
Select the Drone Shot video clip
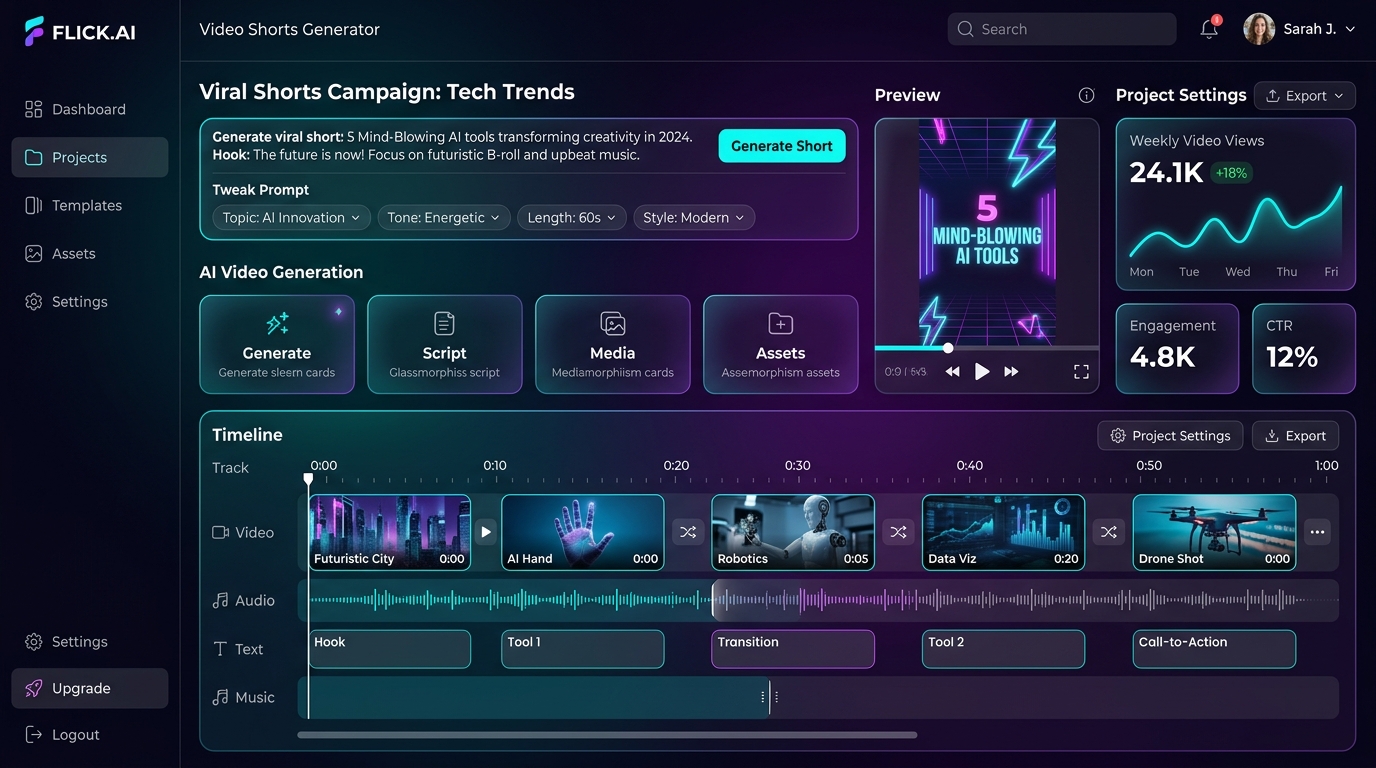click(x=1214, y=532)
